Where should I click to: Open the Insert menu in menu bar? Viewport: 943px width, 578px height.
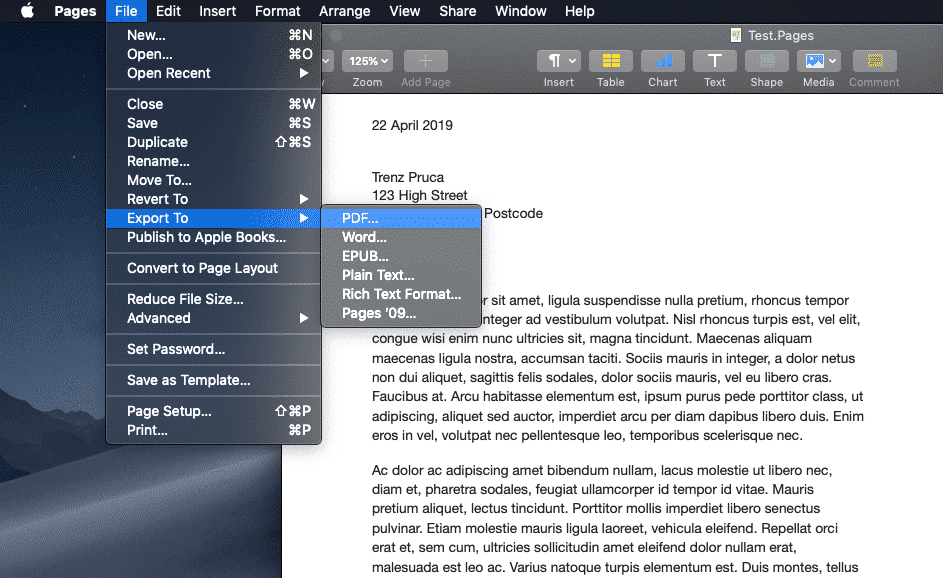click(218, 11)
